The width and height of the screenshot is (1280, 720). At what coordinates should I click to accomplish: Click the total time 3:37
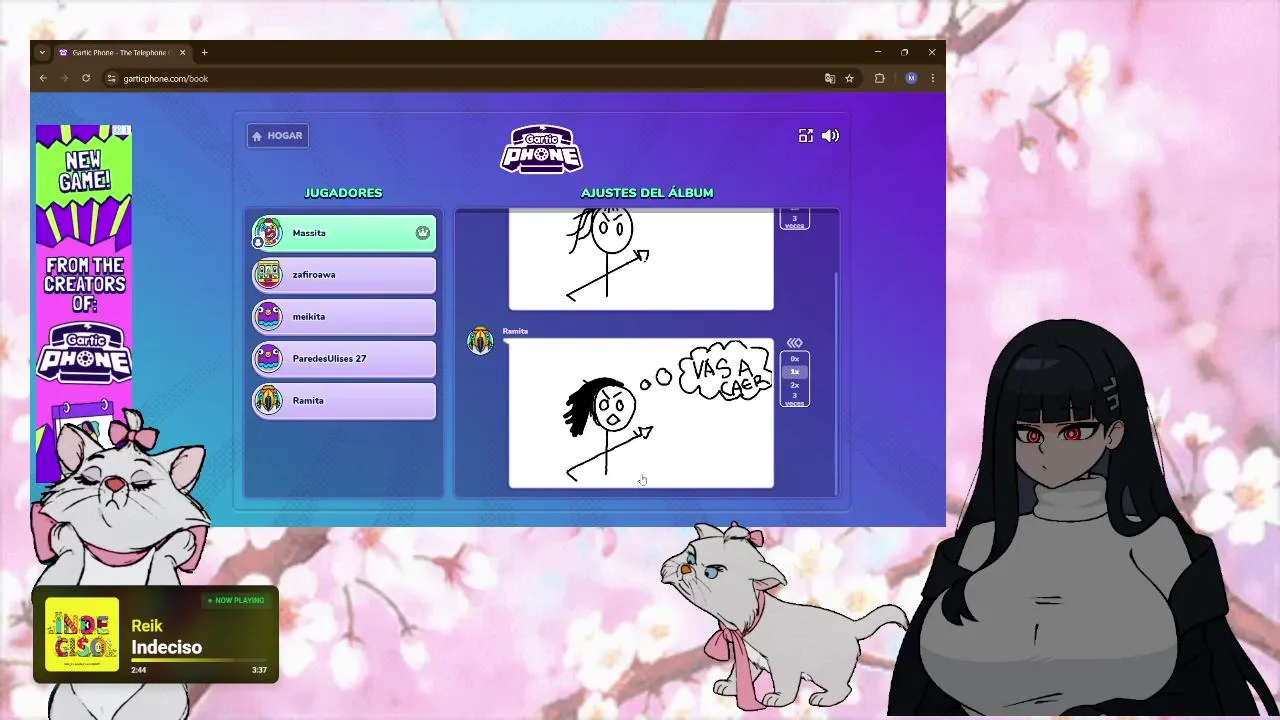(x=259, y=670)
